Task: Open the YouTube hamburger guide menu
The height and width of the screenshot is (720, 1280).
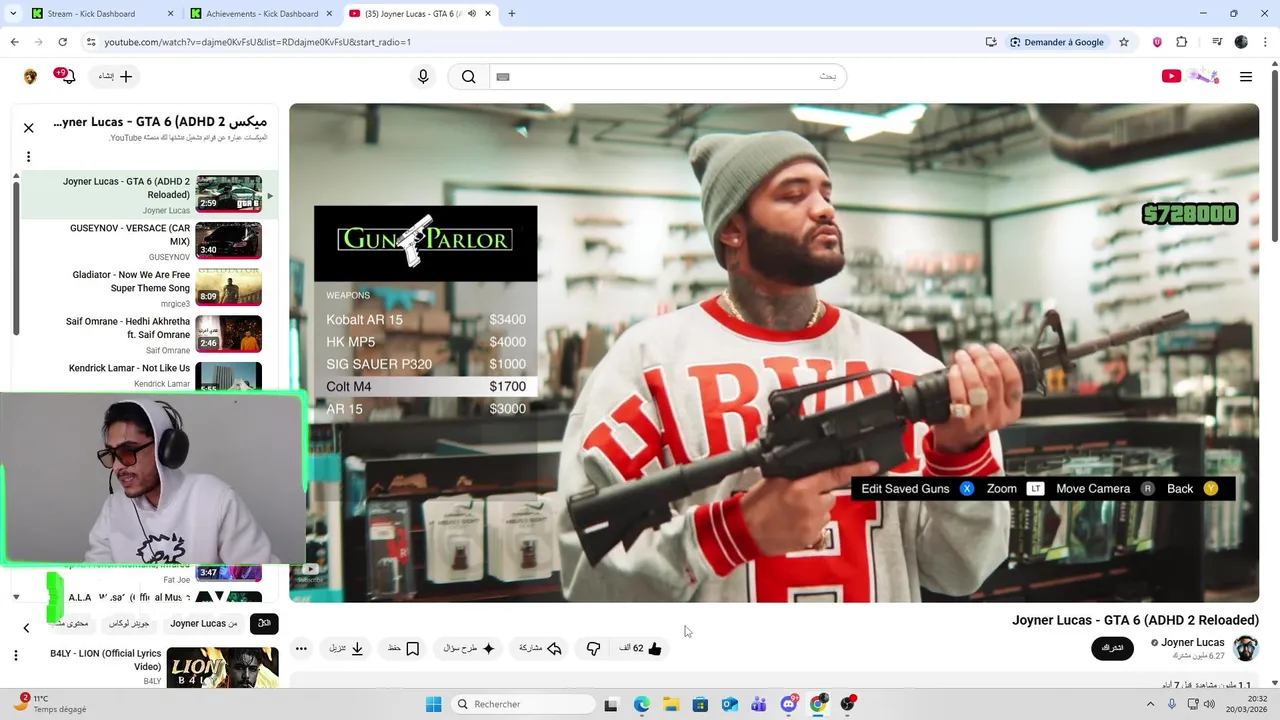Action: pyautogui.click(x=1246, y=76)
